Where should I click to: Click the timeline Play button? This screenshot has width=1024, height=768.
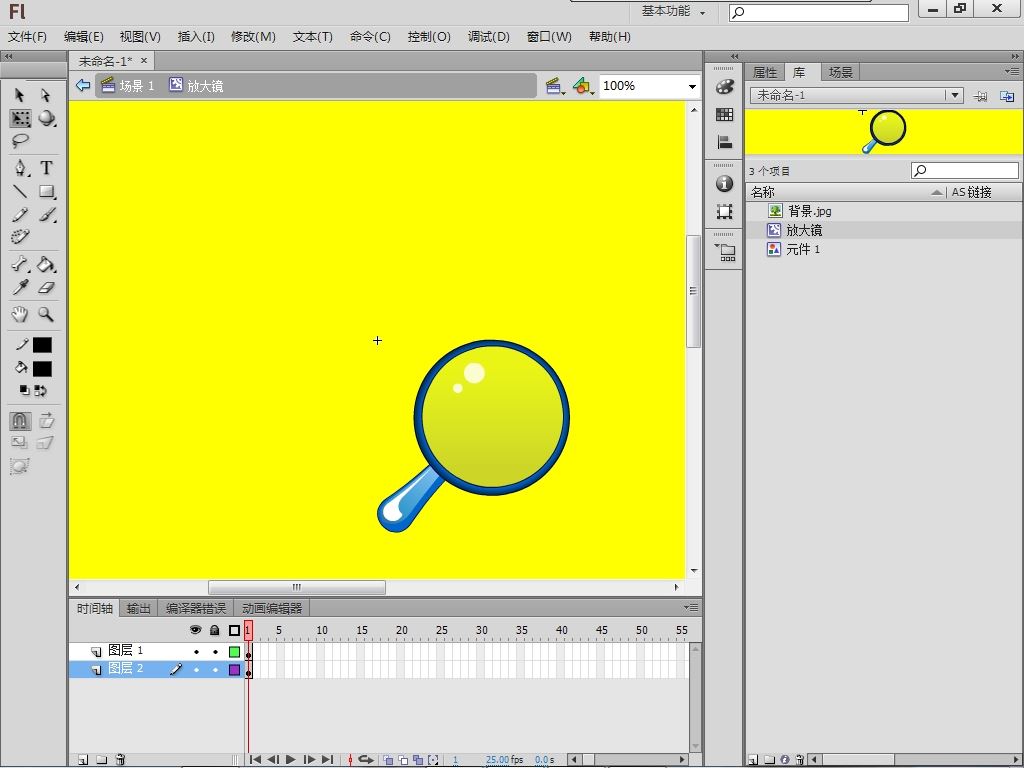click(x=291, y=760)
